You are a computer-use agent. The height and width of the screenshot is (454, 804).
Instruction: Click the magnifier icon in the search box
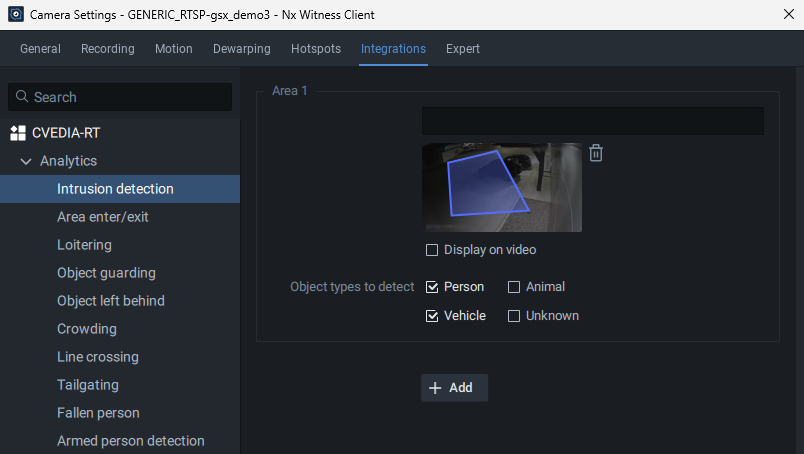point(22,96)
